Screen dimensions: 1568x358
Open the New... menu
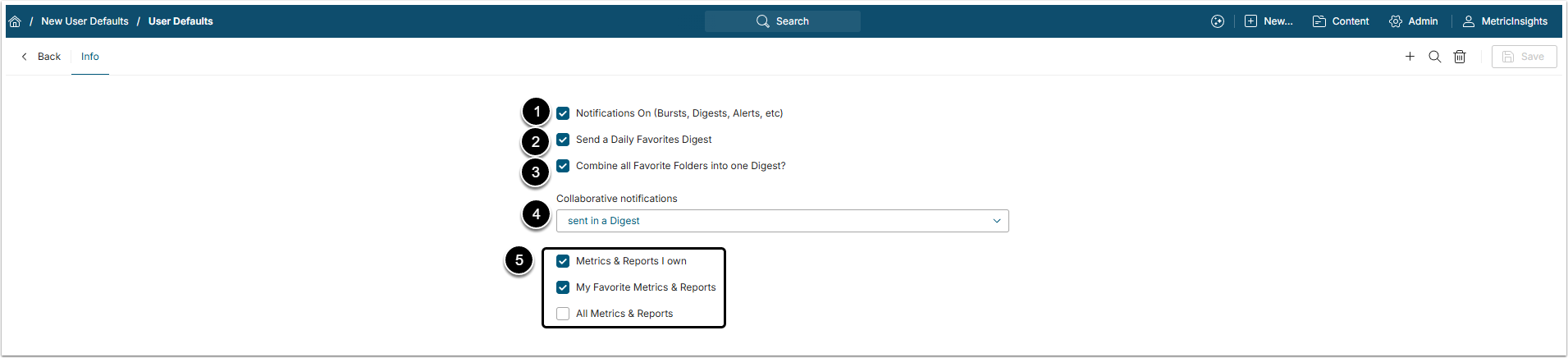click(1269, 21)
